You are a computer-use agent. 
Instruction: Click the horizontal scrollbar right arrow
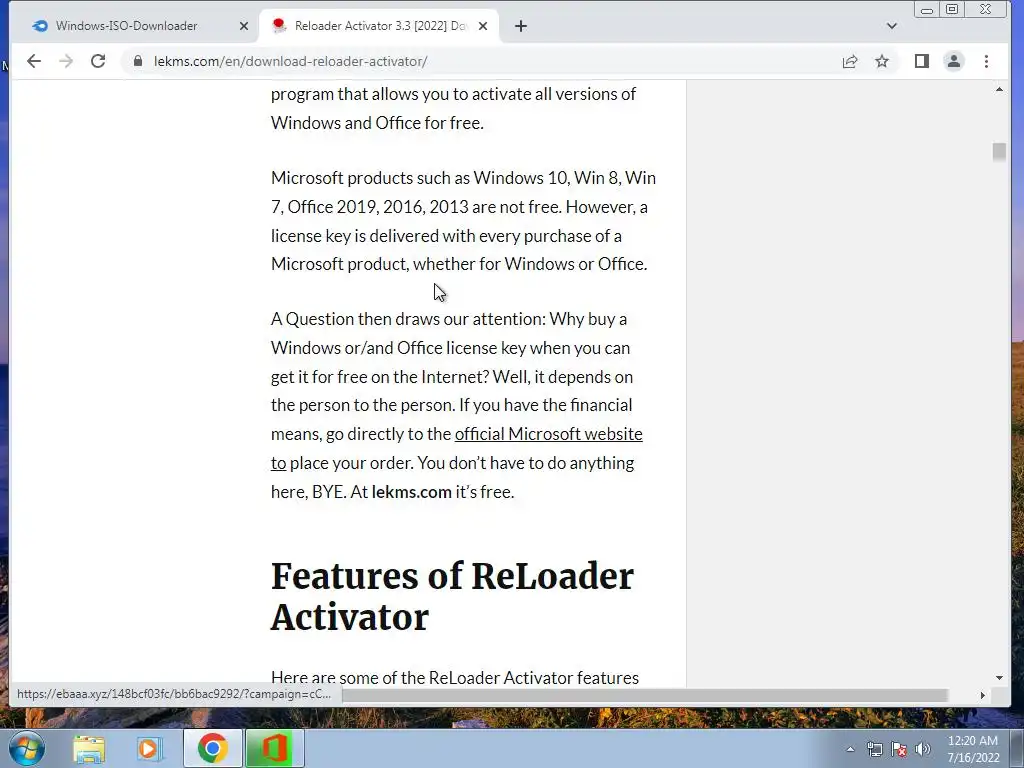(982, 696)
